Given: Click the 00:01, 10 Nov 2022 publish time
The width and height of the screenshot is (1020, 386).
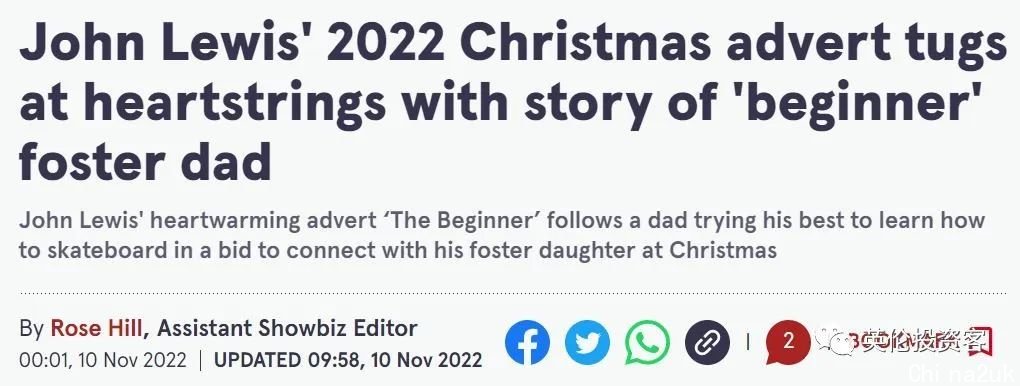Looking at the screenshot, I should click(x=103, y=359).
